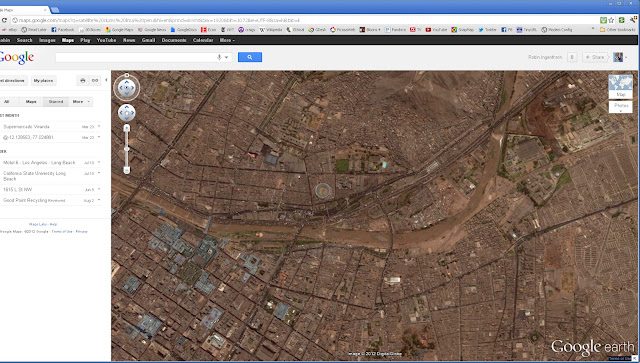This screenshot has width=640, height=363.
Task: Open Motel 6 Los Angeles Long Beach entry
Action: tap(39, 163)
